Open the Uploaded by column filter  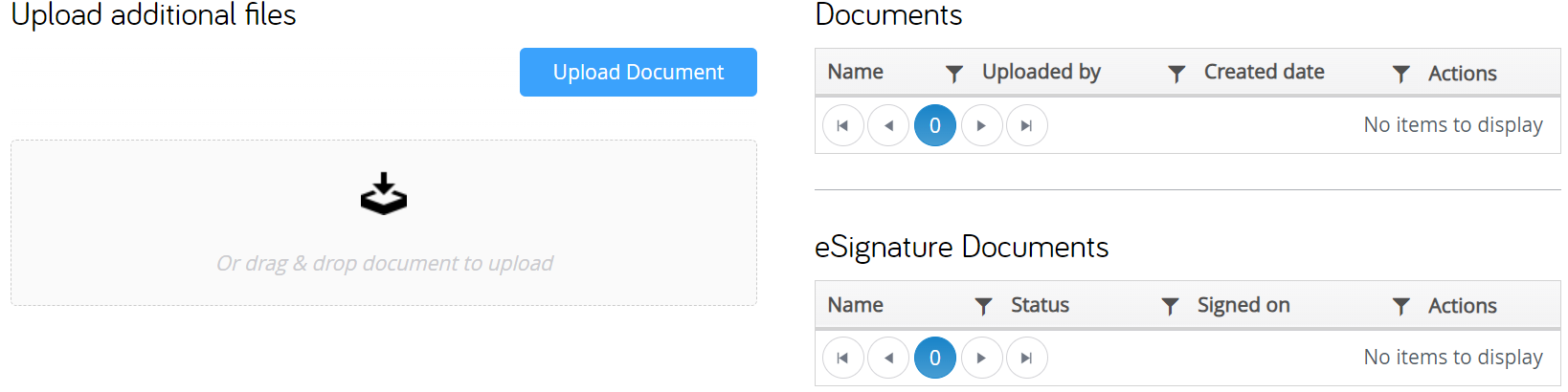point(1176,74)
